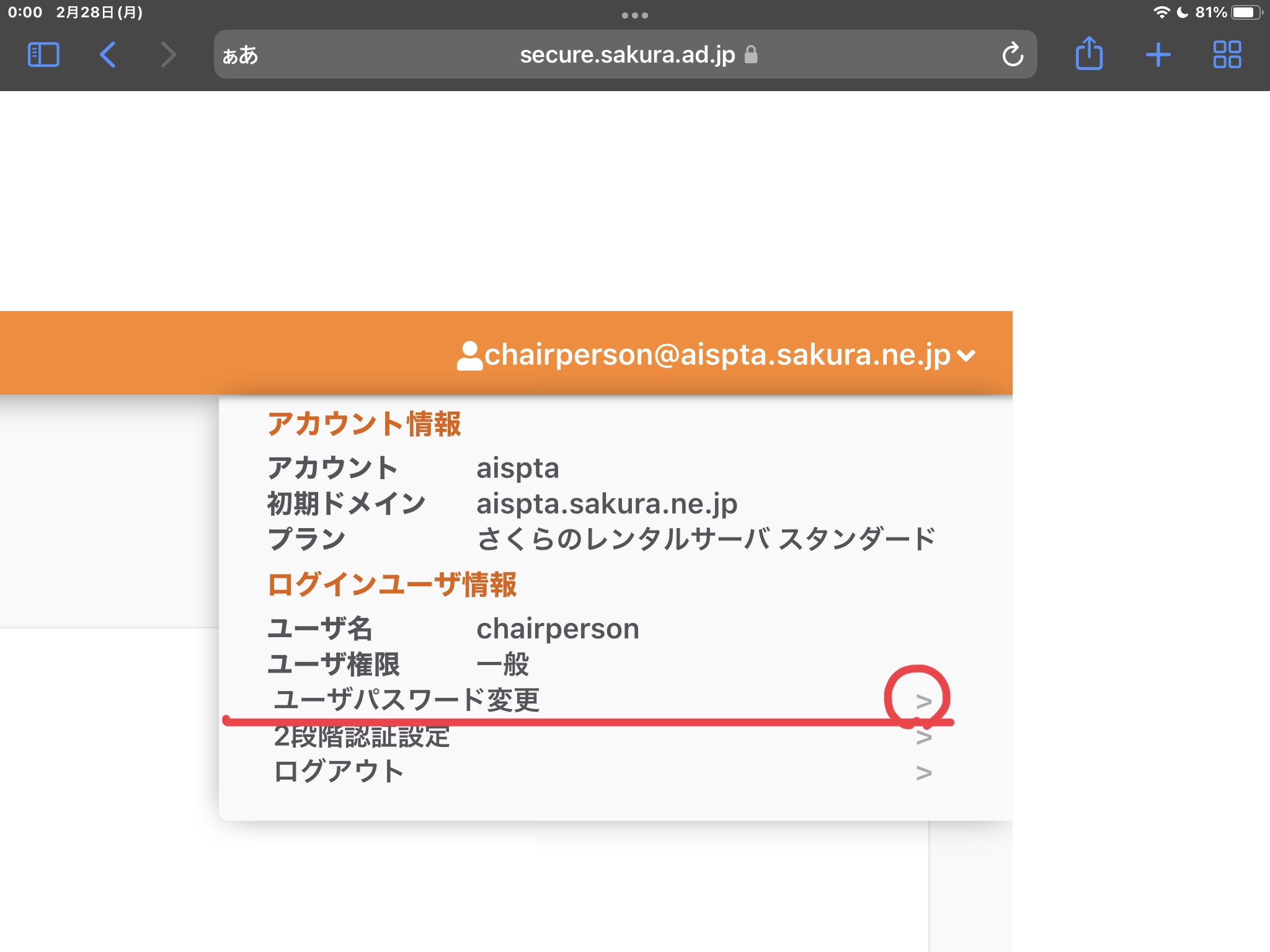Open Safari sidebar panel icon
The image size is (1270, 952).
pos(43,55)
